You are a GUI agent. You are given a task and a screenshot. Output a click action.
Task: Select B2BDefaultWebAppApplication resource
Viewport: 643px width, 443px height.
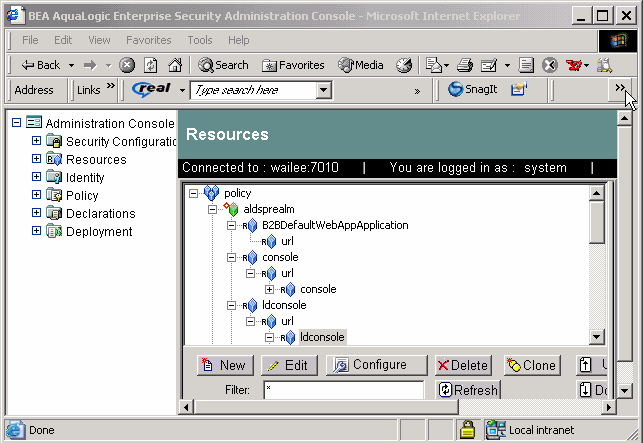335,225
